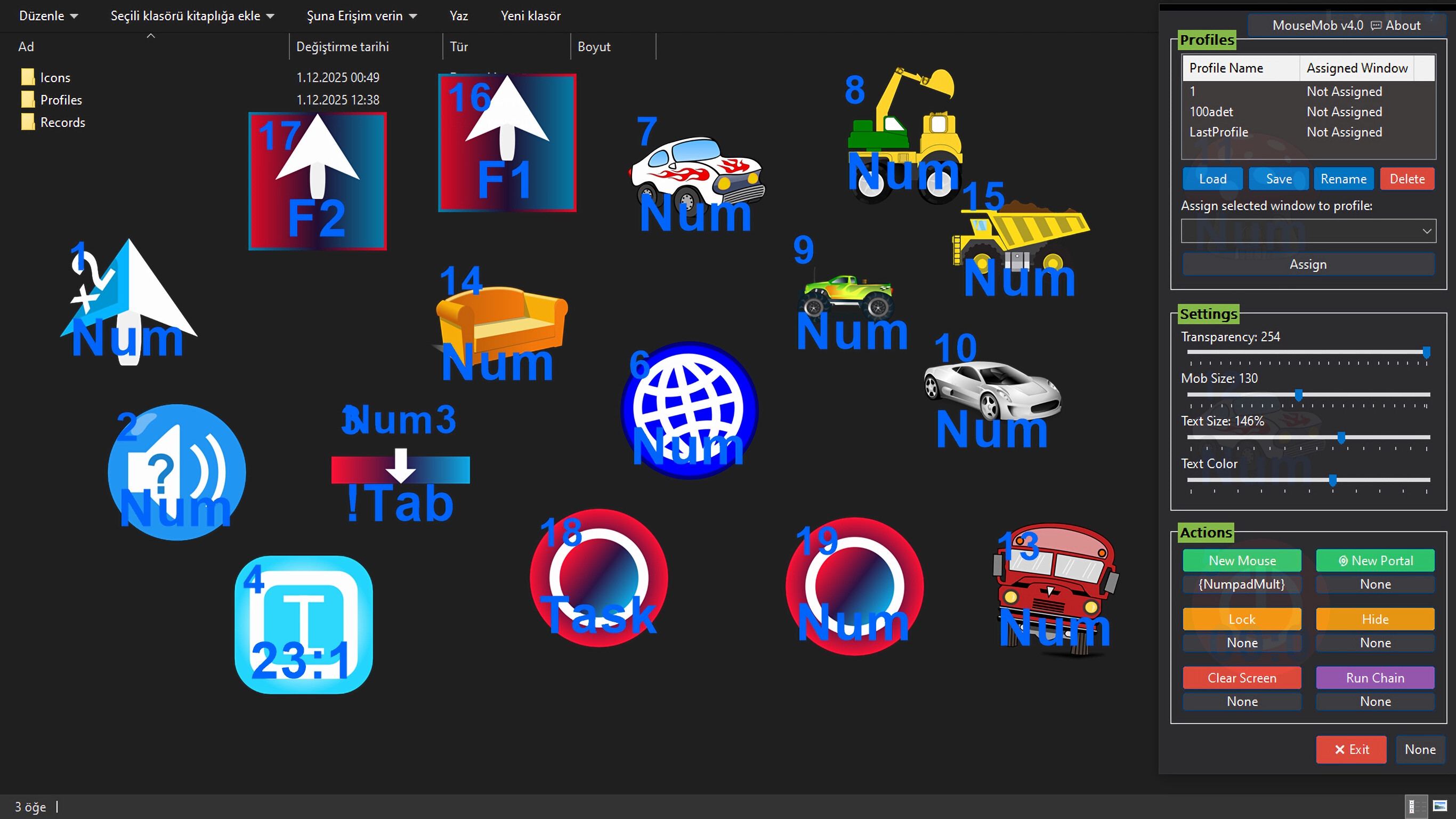Click the dump truck mob numbered 15
The width and height of the screenshot is (1456, 819).
tap(1020, 238)
